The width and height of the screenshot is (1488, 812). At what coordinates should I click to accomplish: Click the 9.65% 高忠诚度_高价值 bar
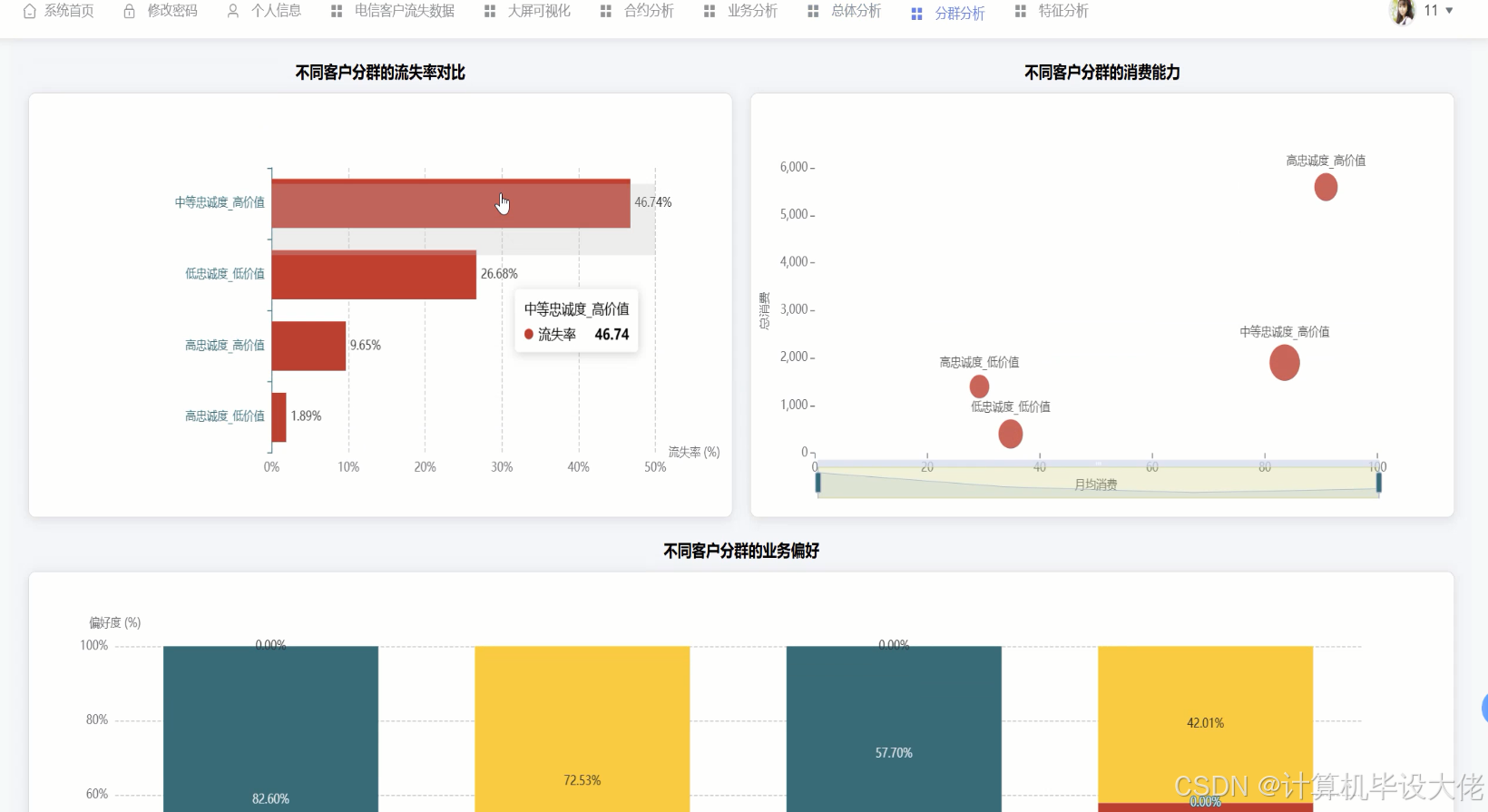click(x=308, y=346)
